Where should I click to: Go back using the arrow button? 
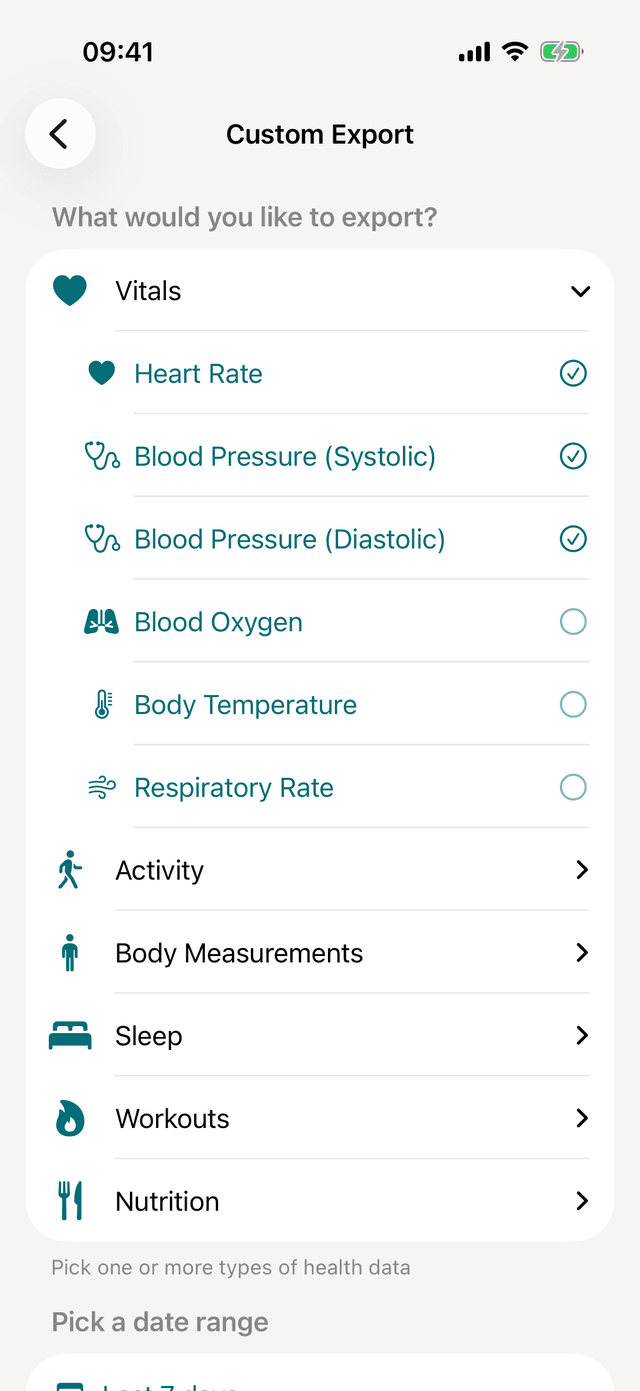tap(60, 133)
